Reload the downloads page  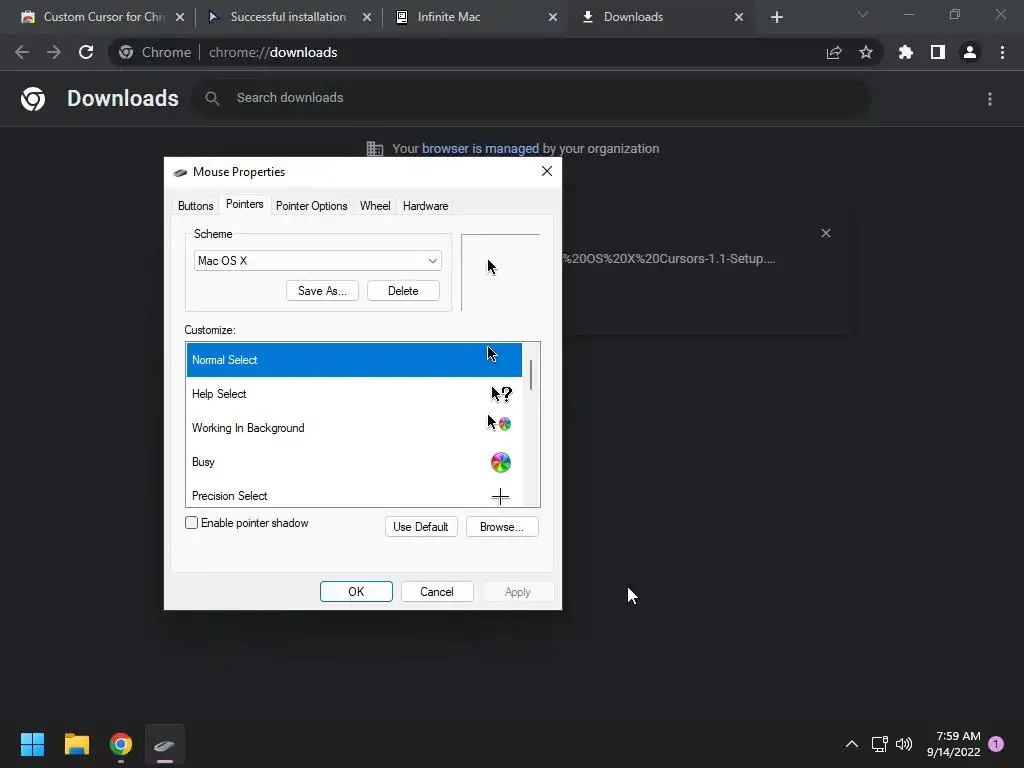click(x=86, y=52)
